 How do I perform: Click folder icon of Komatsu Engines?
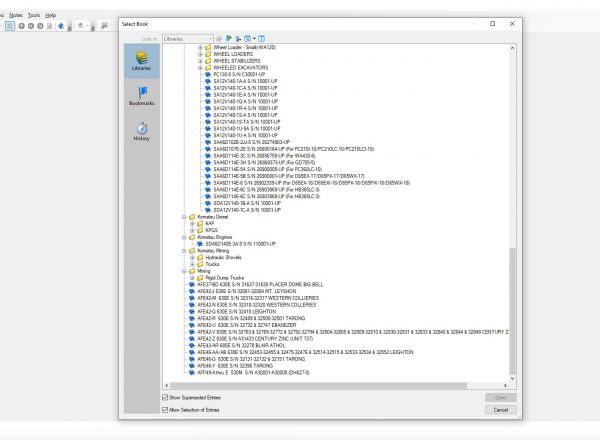pyautogui.click(x=192, y=237)
